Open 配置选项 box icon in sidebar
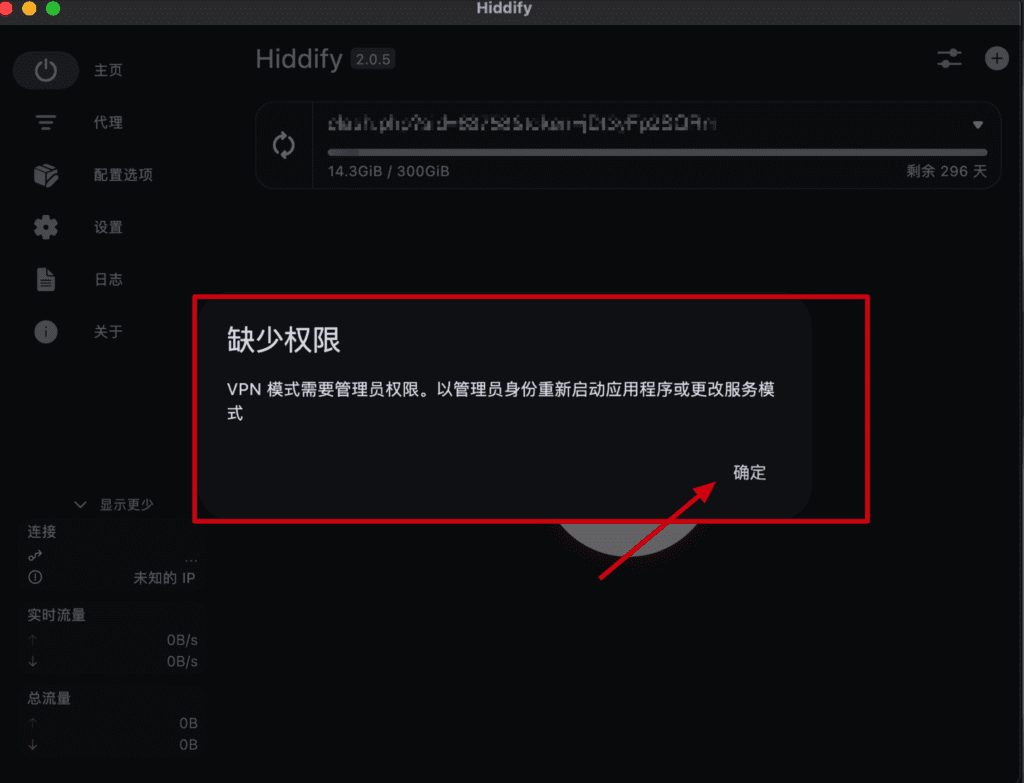 (x=46, y=175)
